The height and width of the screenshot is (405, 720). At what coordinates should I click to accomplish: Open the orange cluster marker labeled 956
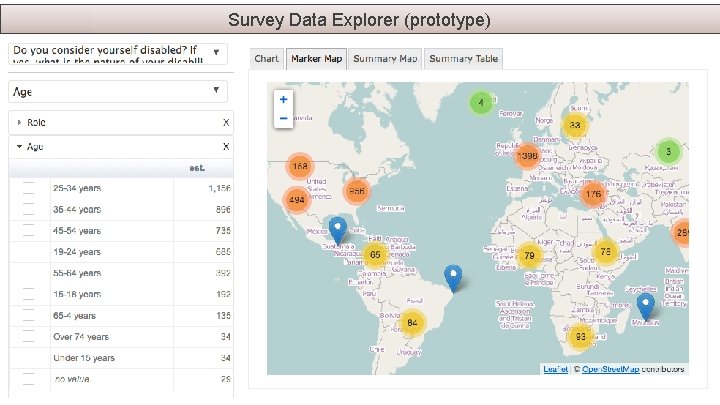click(356, 191)
